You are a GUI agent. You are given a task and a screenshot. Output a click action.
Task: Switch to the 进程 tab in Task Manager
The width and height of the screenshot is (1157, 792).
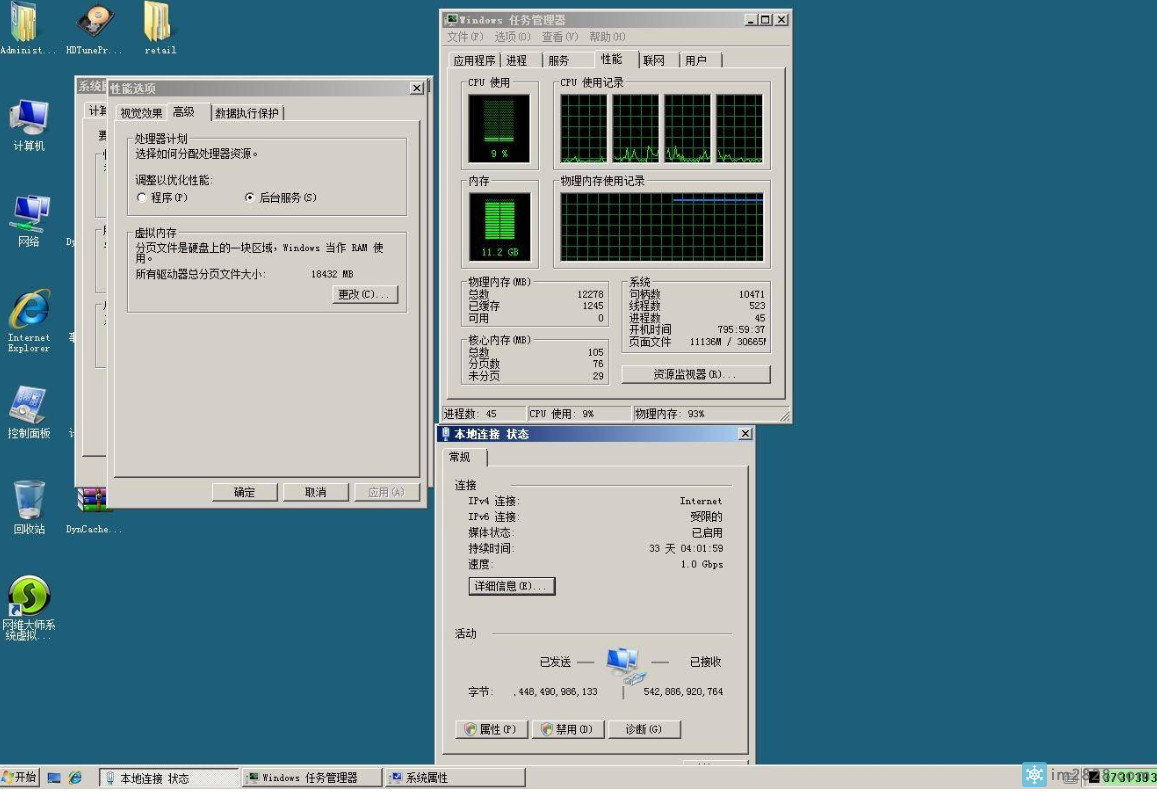(x=516, y=61)
